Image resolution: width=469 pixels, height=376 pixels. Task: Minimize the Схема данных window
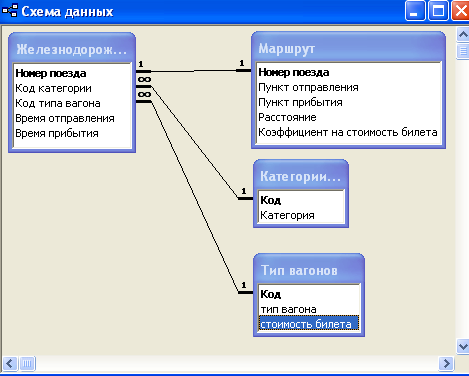click(415, 11)
